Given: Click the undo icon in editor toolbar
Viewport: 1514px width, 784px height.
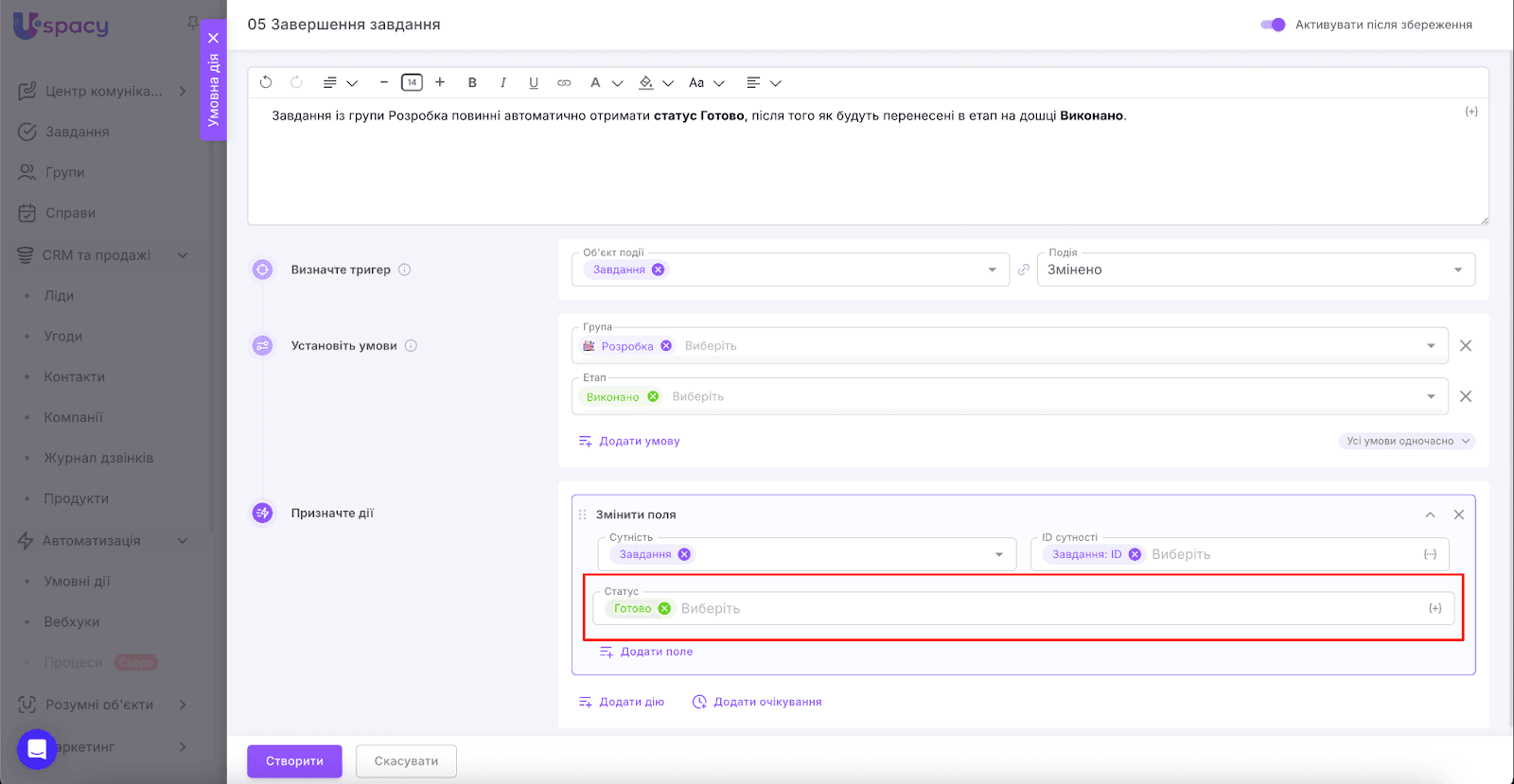Looking at the screenshot, I should 266,82.
